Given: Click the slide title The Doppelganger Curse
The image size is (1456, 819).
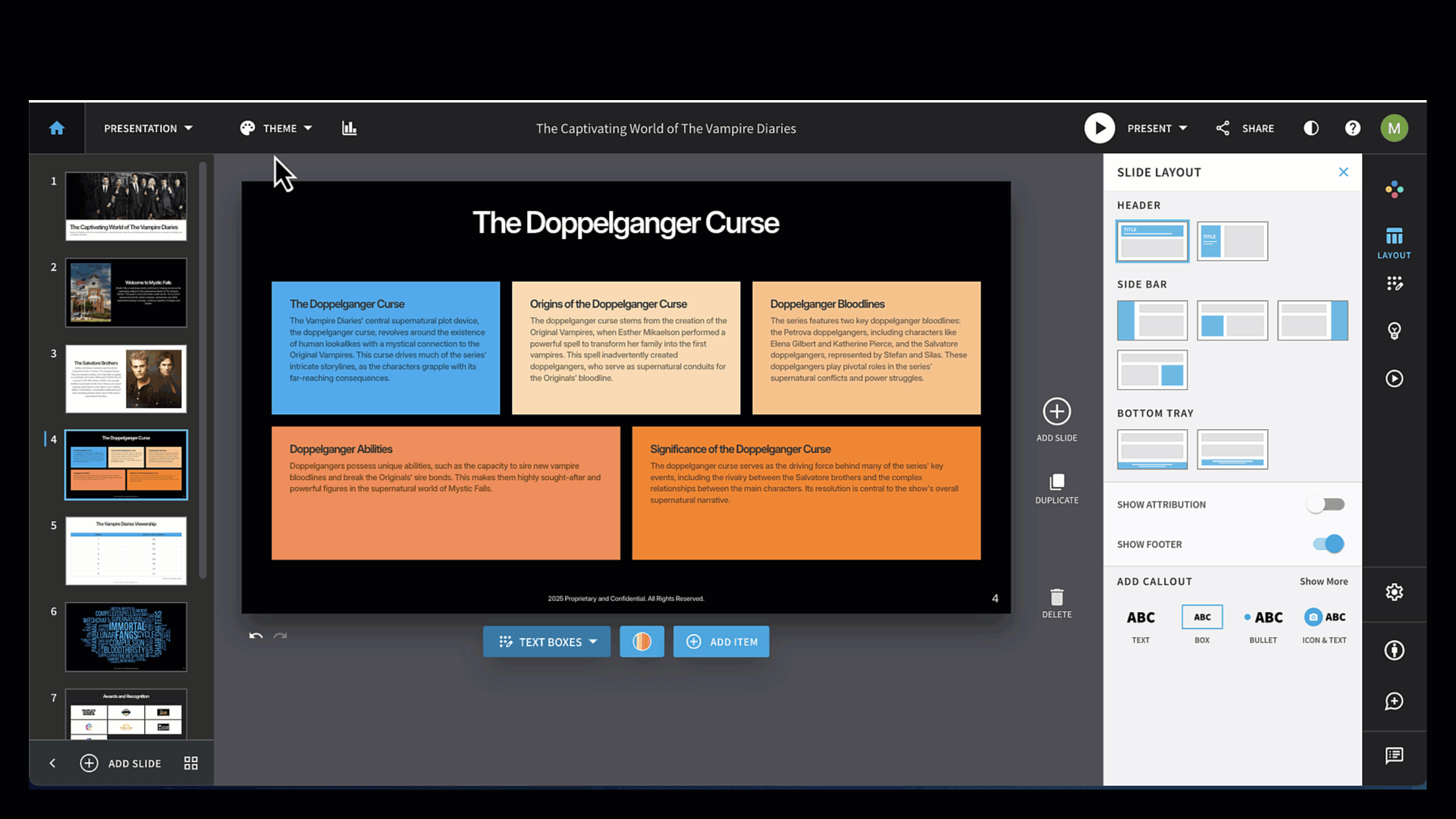Looking at the screenshot, I should 626,223.
